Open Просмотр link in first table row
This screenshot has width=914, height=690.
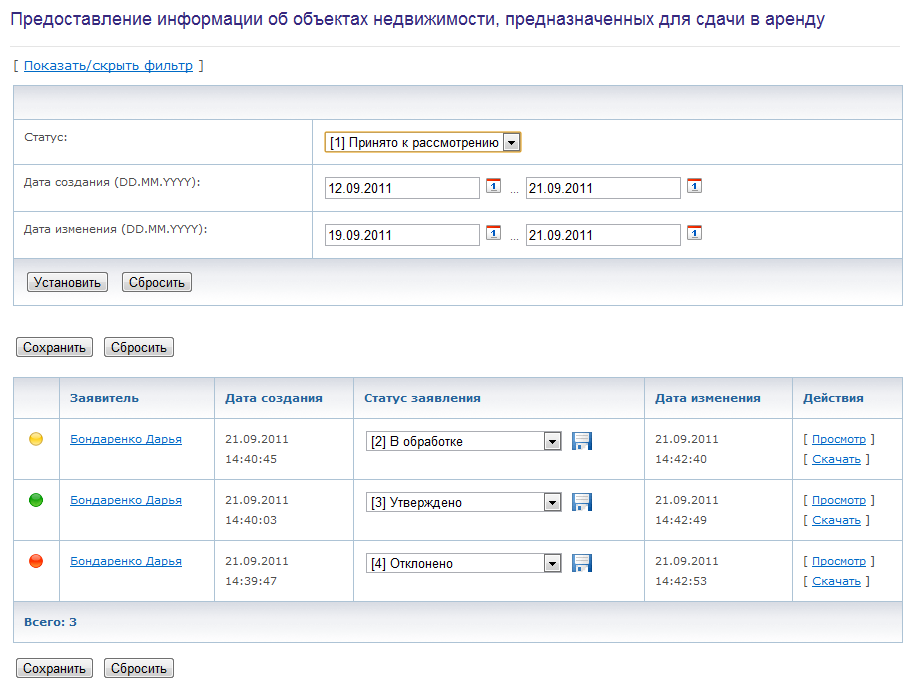(839, 439)
